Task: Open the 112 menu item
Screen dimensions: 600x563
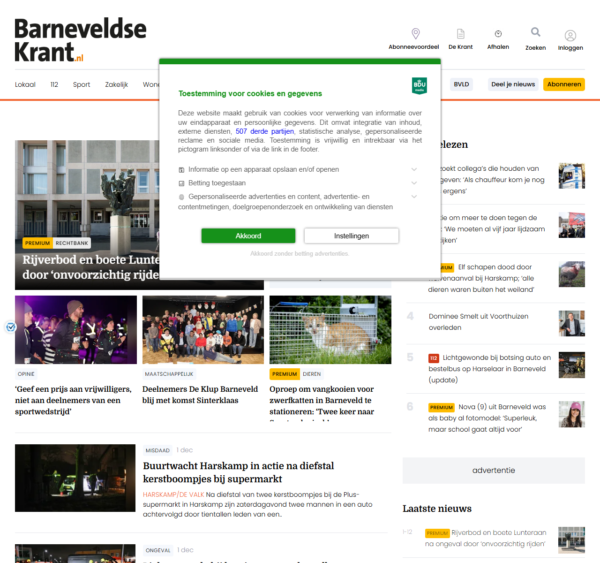Action: click(x=54, y=85)
